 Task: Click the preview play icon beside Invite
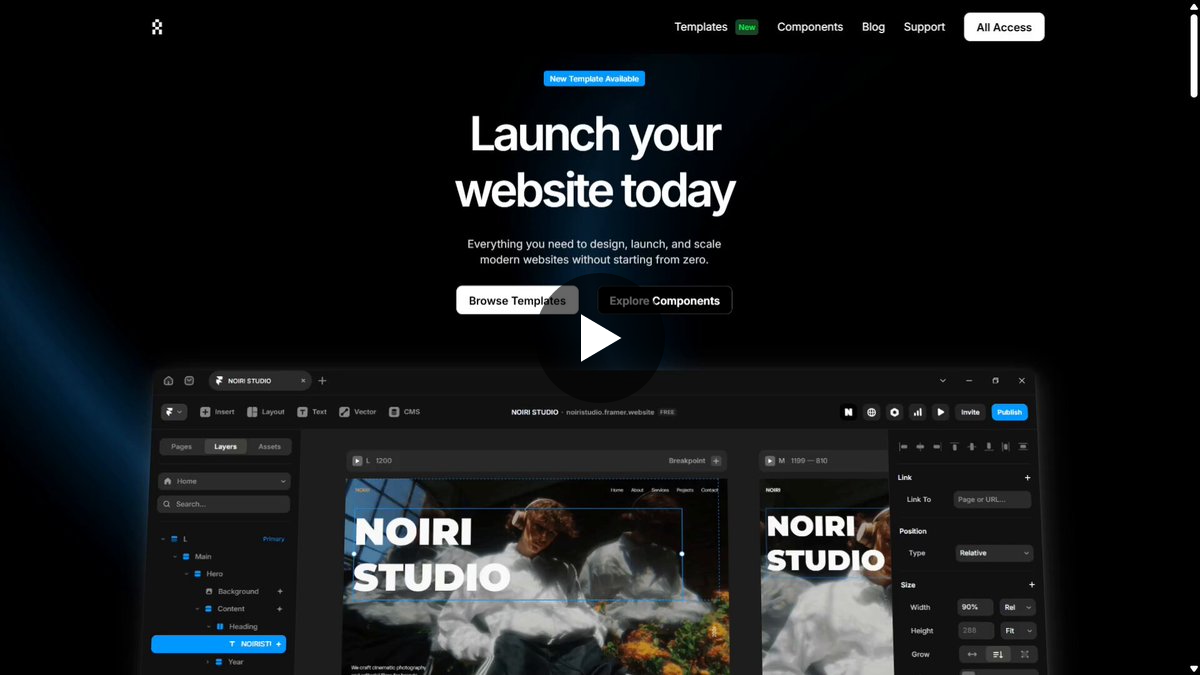pyautogui.click(x=941, y=412)
